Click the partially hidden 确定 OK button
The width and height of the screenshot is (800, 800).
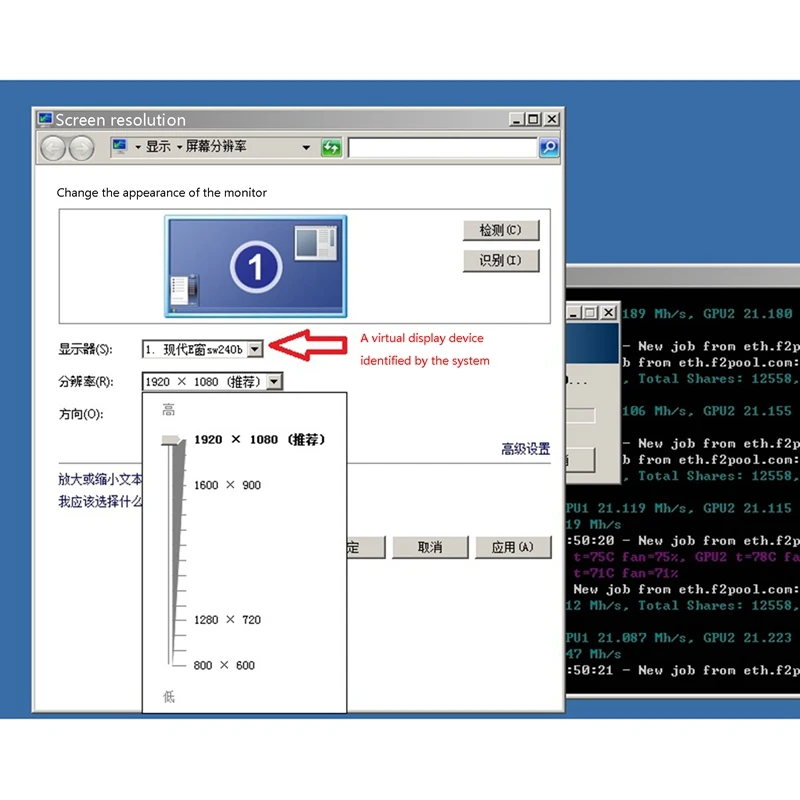[366, 547]
